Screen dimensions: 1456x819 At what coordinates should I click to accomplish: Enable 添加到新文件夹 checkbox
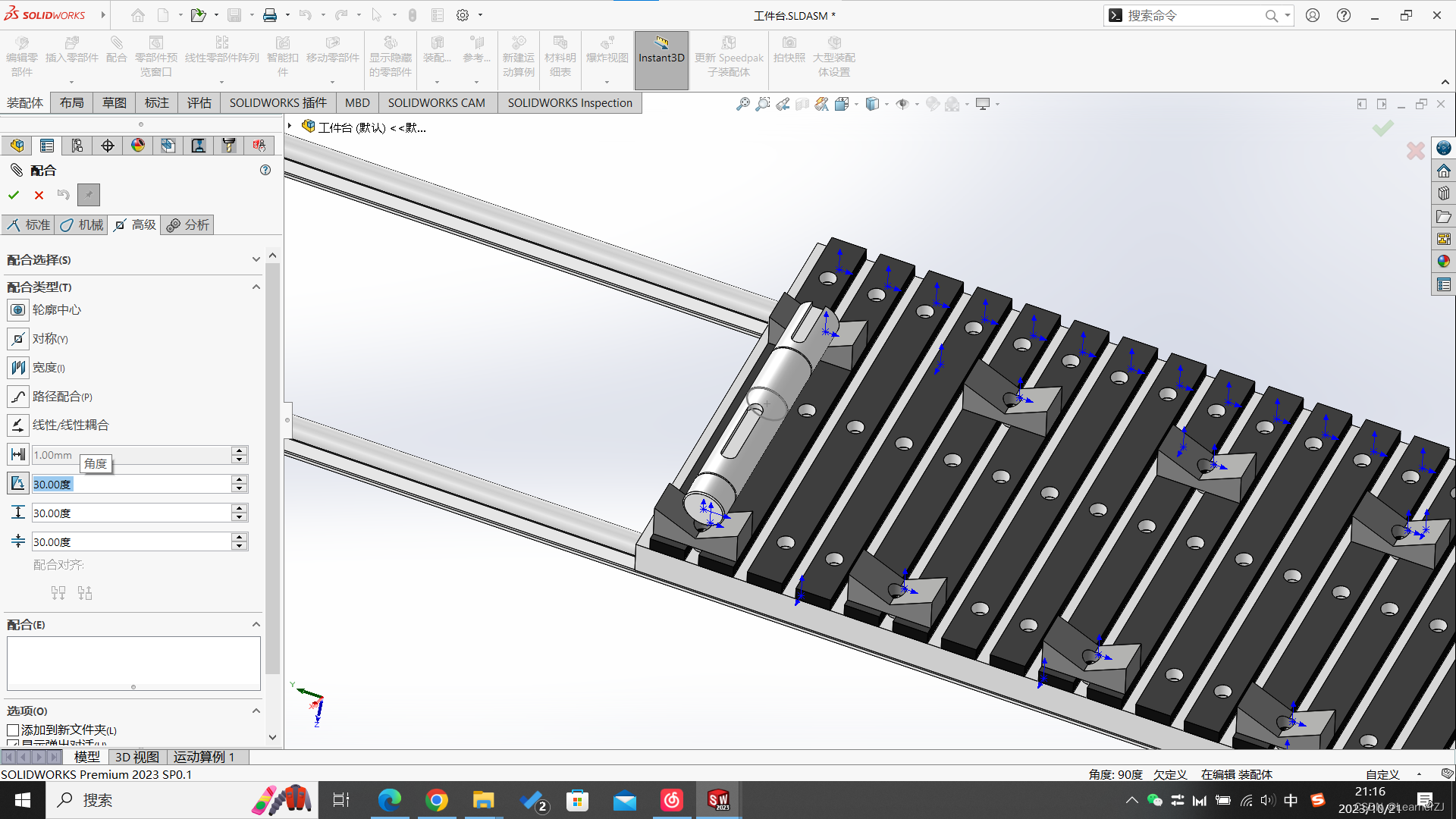(x=13, y=730)
